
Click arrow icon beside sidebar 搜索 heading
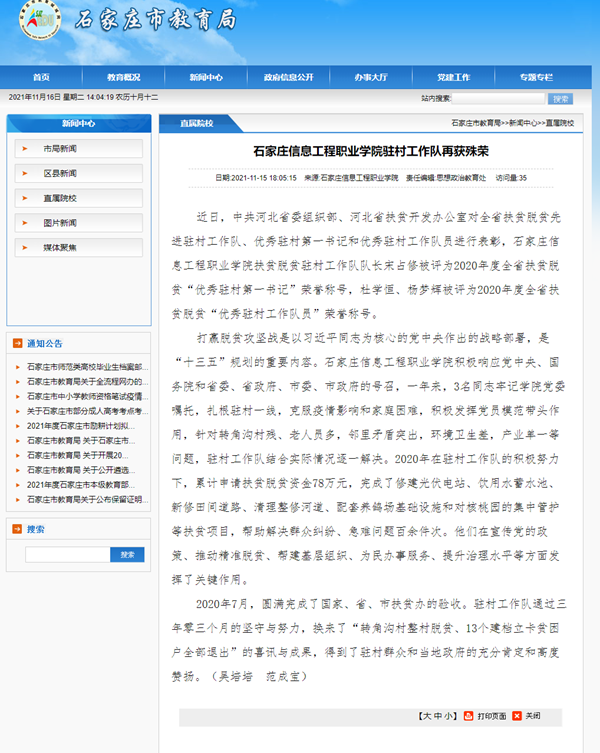click(16, 529)
